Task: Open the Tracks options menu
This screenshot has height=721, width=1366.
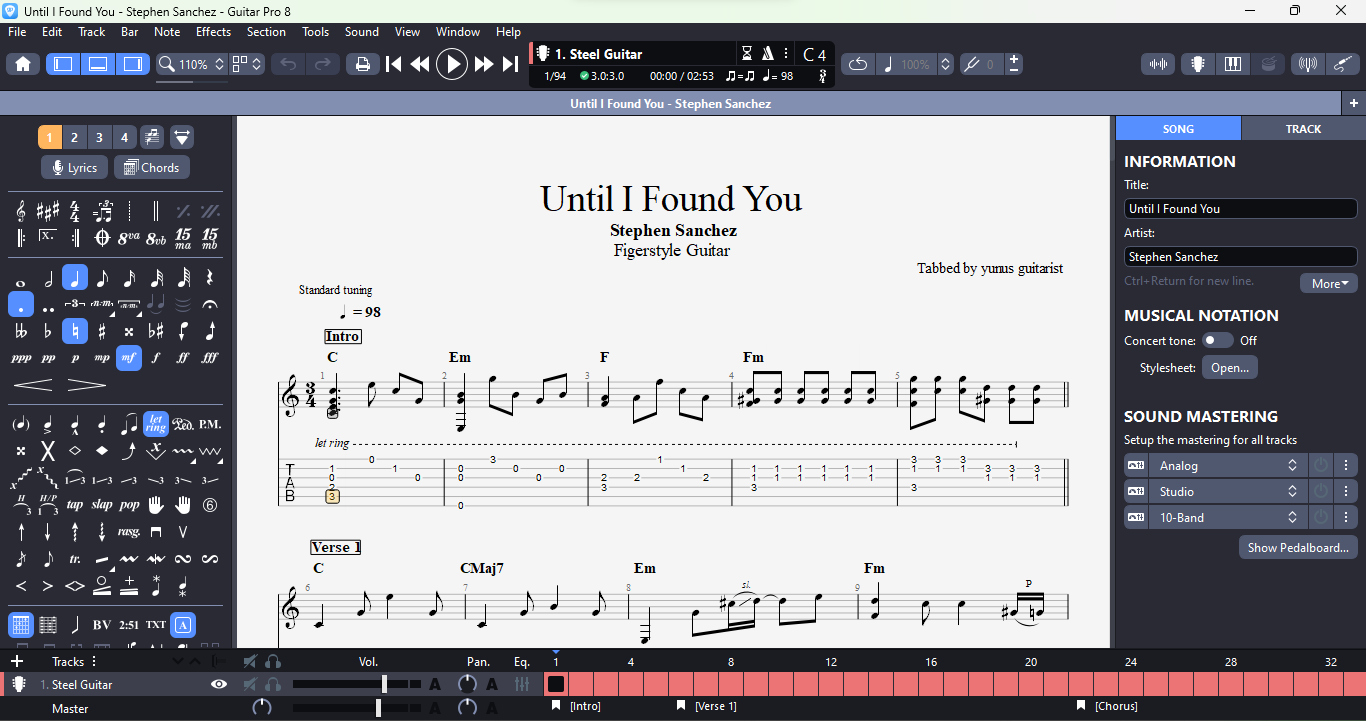Action: pos(94,661)
